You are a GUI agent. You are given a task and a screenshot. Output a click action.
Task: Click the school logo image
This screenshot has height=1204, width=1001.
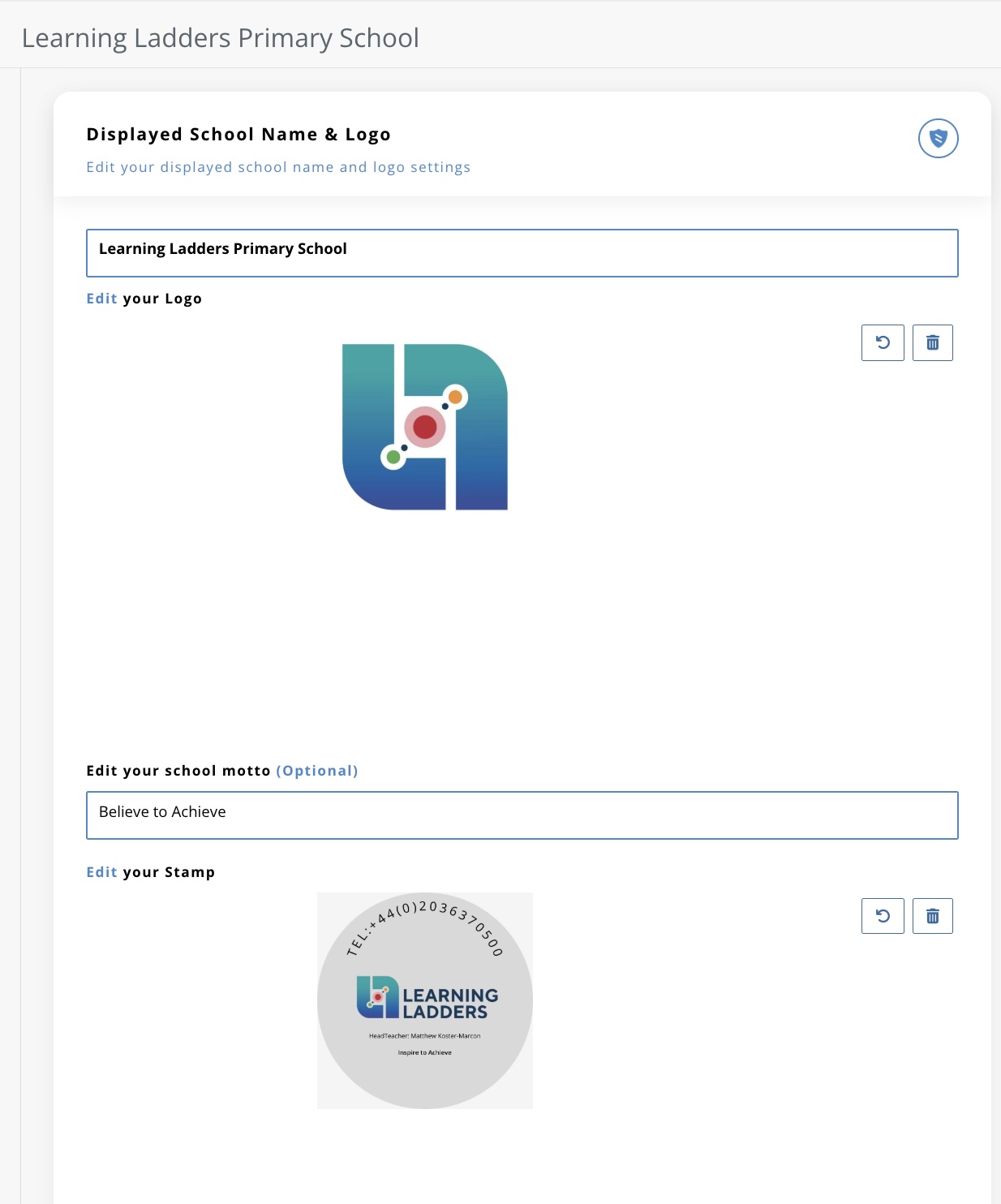[425, 427]
